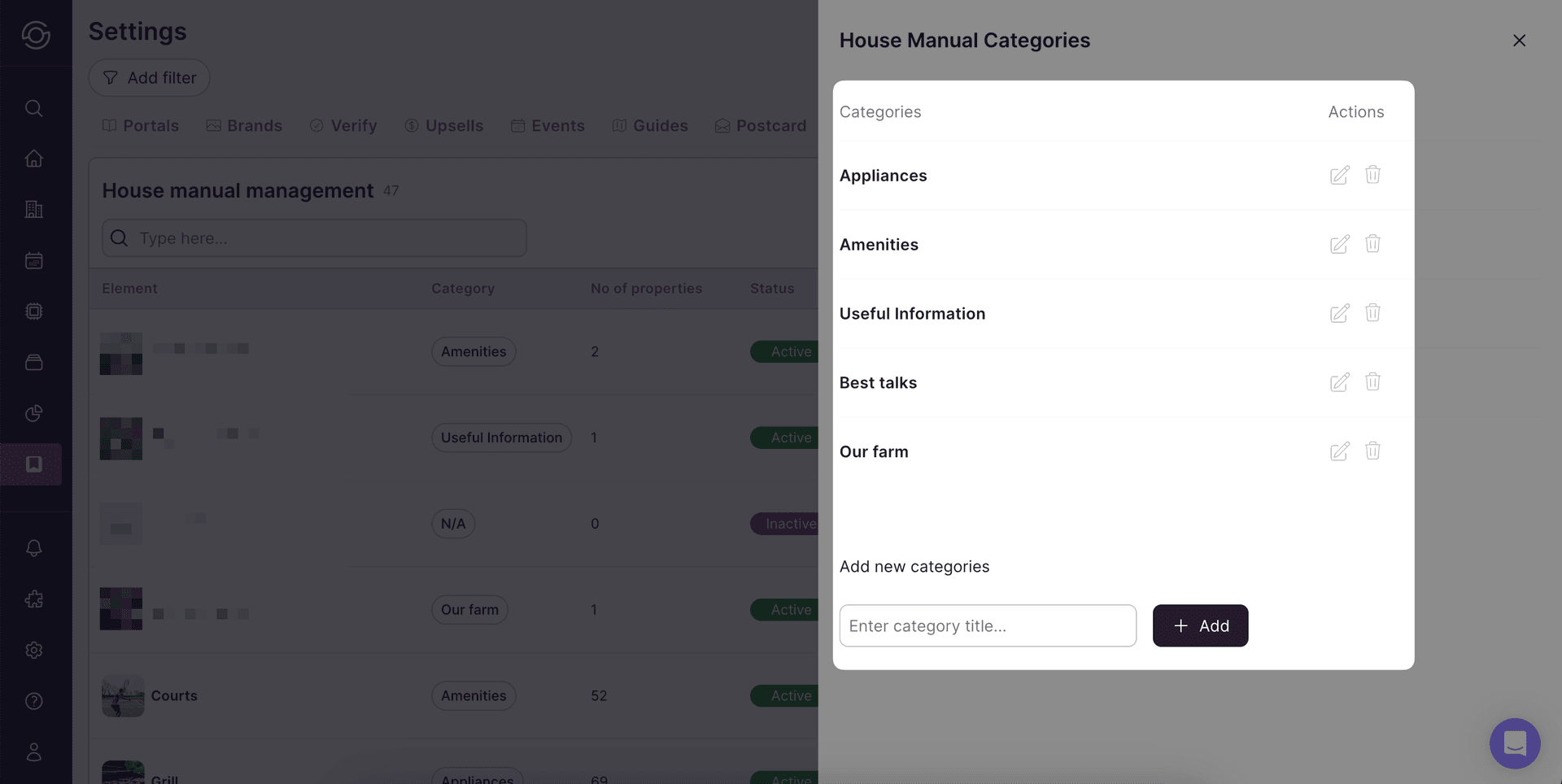Delete the Amenities category using the trash icon

coord(1372,244)
